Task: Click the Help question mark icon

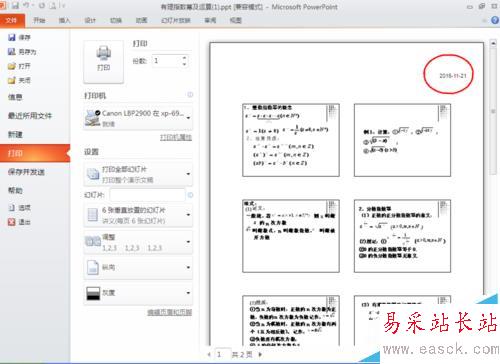Action: [x=495, y=20]
